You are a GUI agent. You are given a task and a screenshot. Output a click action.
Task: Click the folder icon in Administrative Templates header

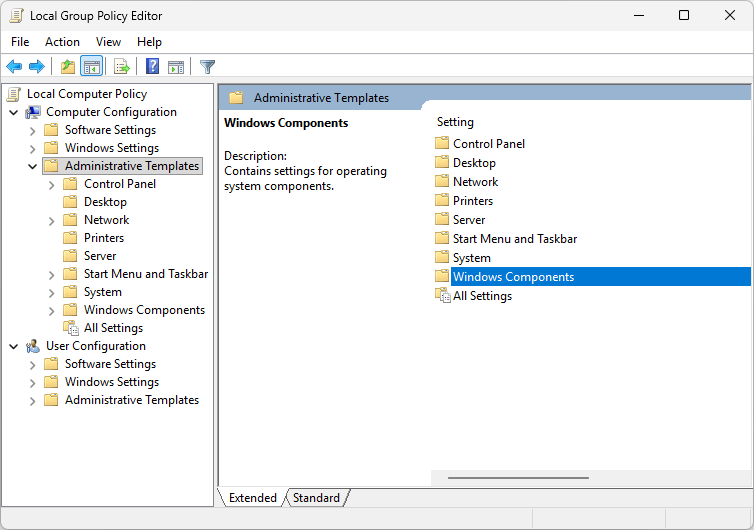(x=236, y=98)
